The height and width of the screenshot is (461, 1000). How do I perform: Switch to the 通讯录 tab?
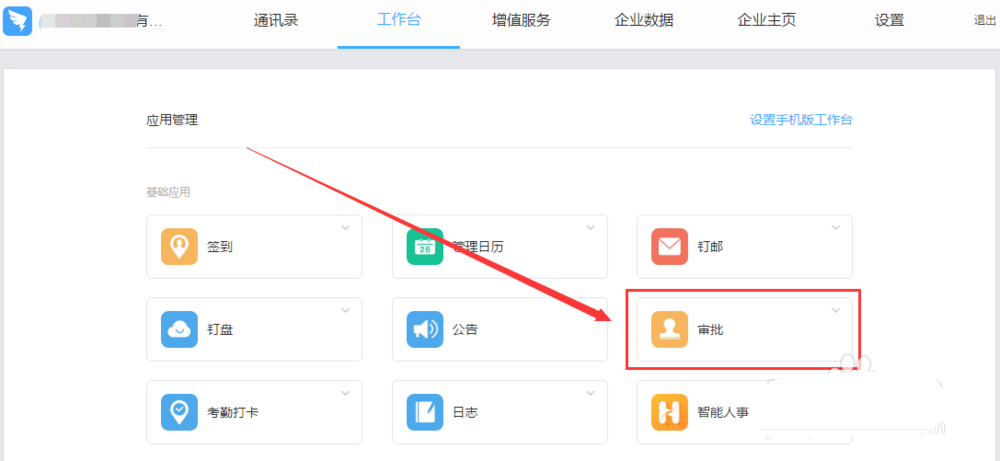[276, 20]
